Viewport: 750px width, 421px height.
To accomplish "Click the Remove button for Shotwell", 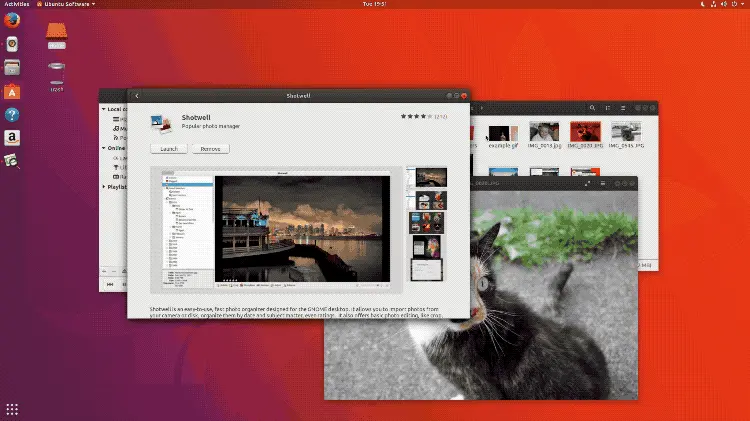I will [x=210, y=149].
